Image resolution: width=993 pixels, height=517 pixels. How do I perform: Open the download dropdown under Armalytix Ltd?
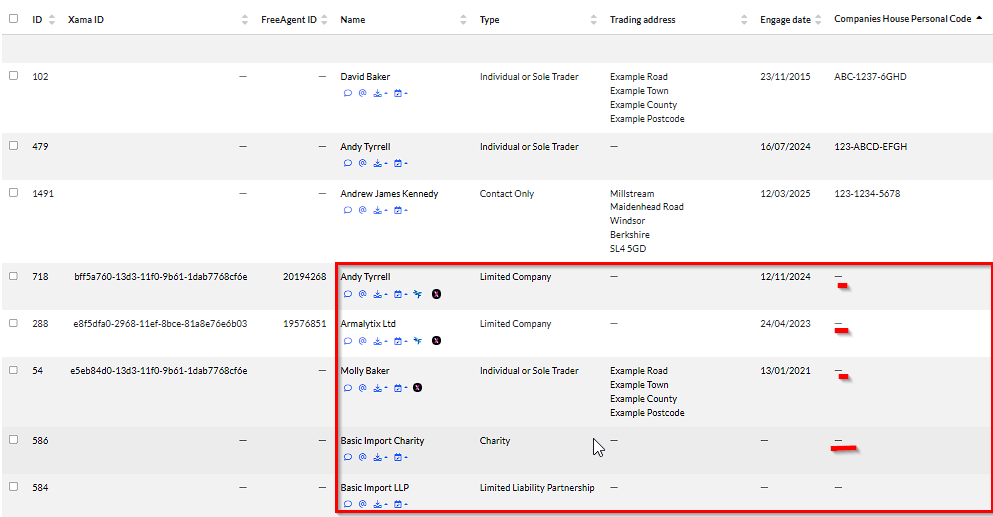pyautogui.click(x=379, y=340)
